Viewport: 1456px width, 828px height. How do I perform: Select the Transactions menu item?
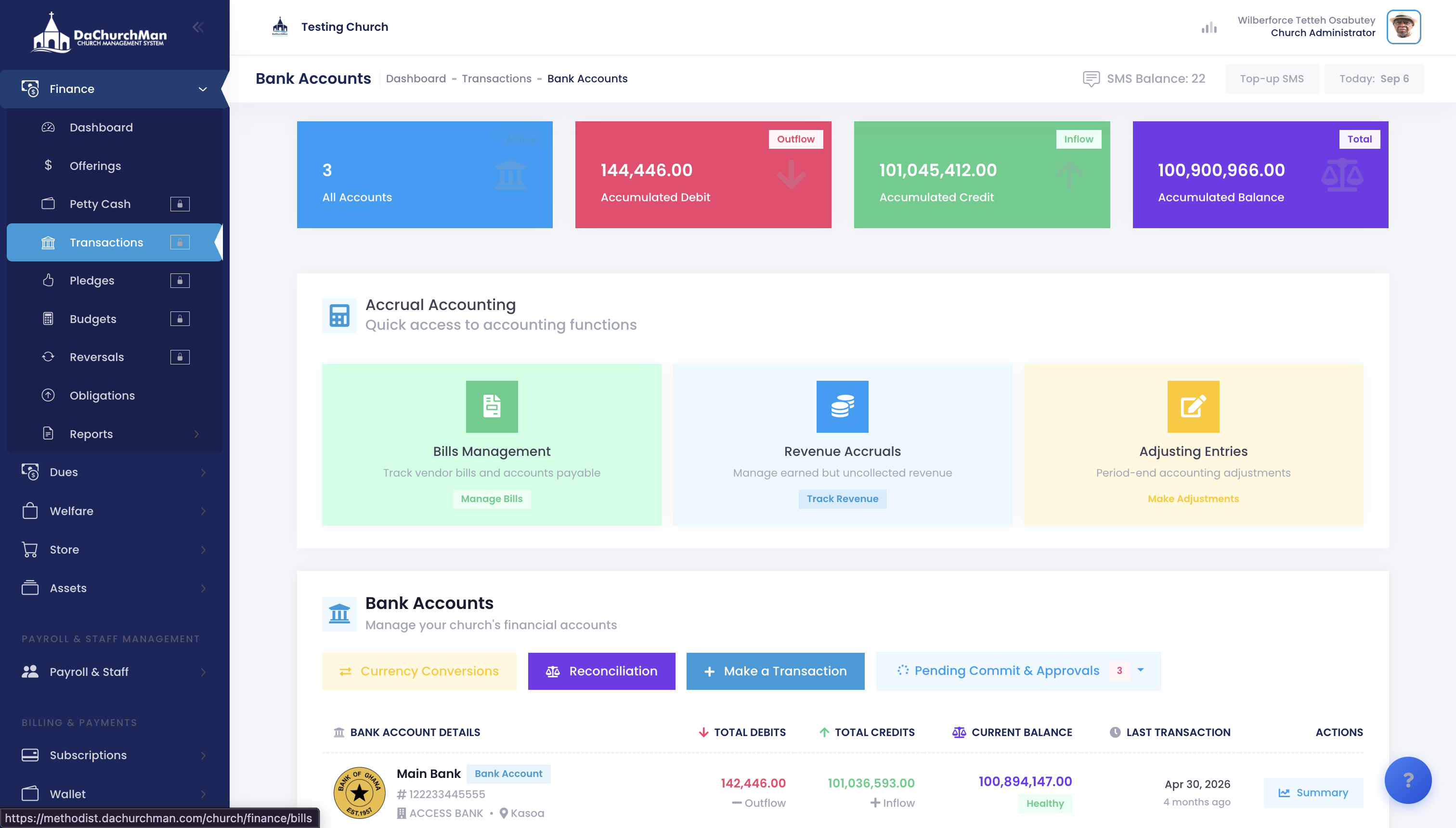tap(114, 242)
